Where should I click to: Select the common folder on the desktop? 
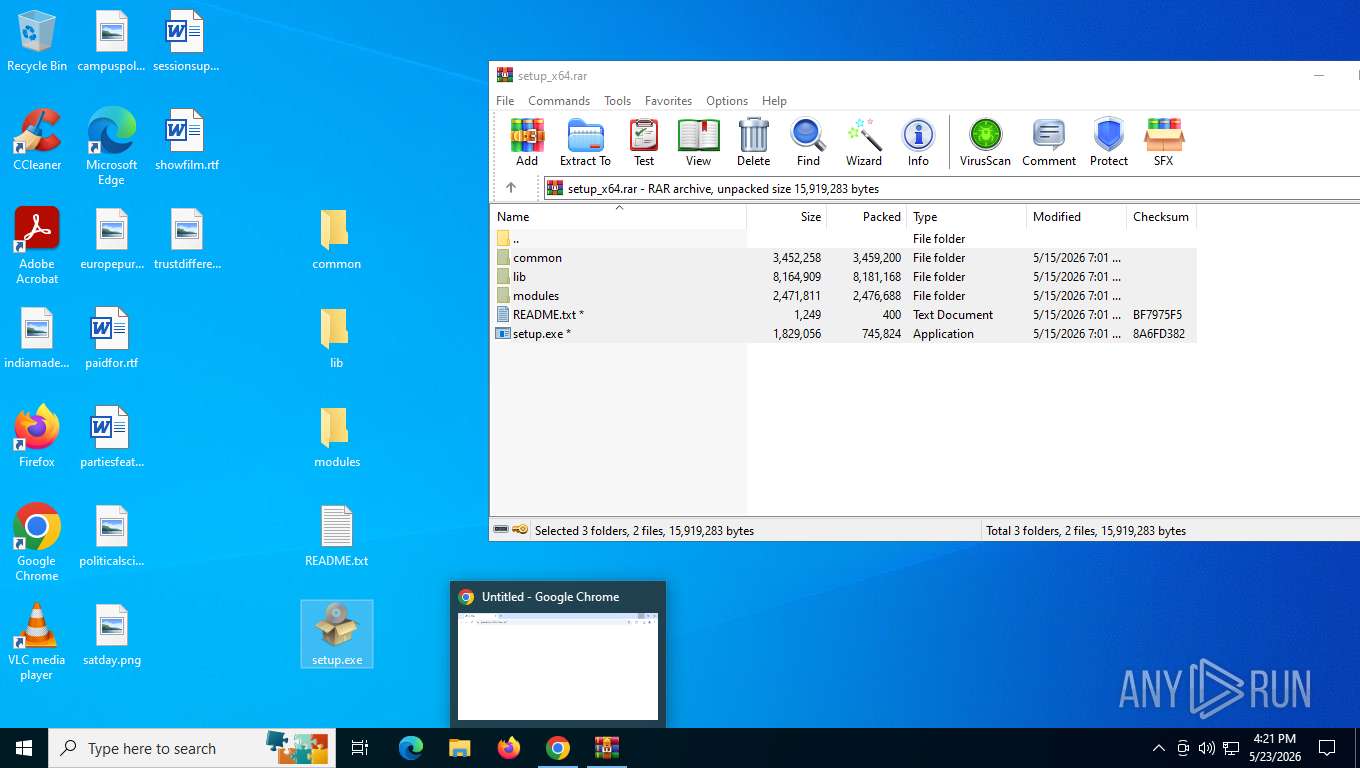pyautogui.click(x=337, y=240)
